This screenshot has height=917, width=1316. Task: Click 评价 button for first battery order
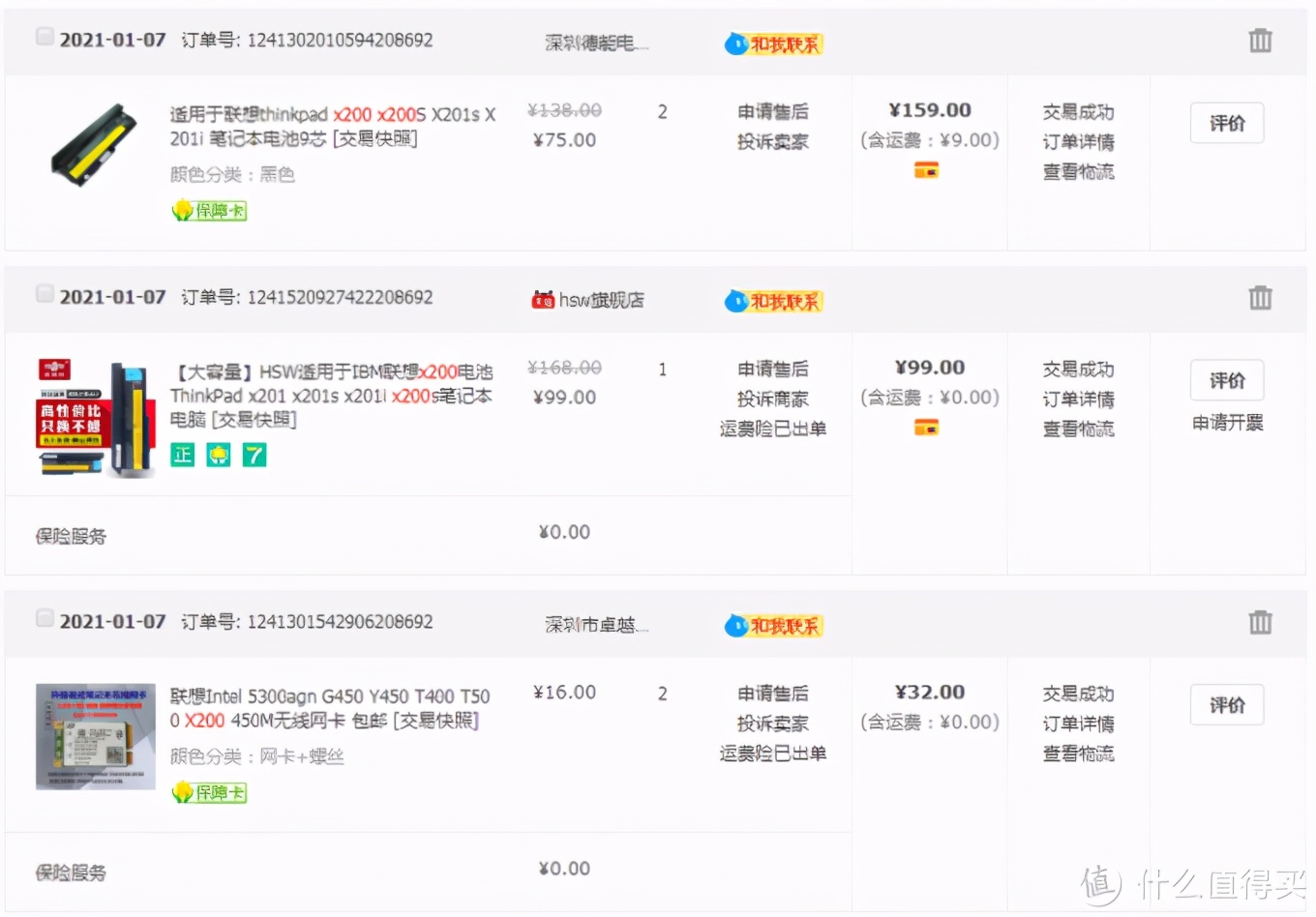pyautogui.click(x=1226, y=123)
